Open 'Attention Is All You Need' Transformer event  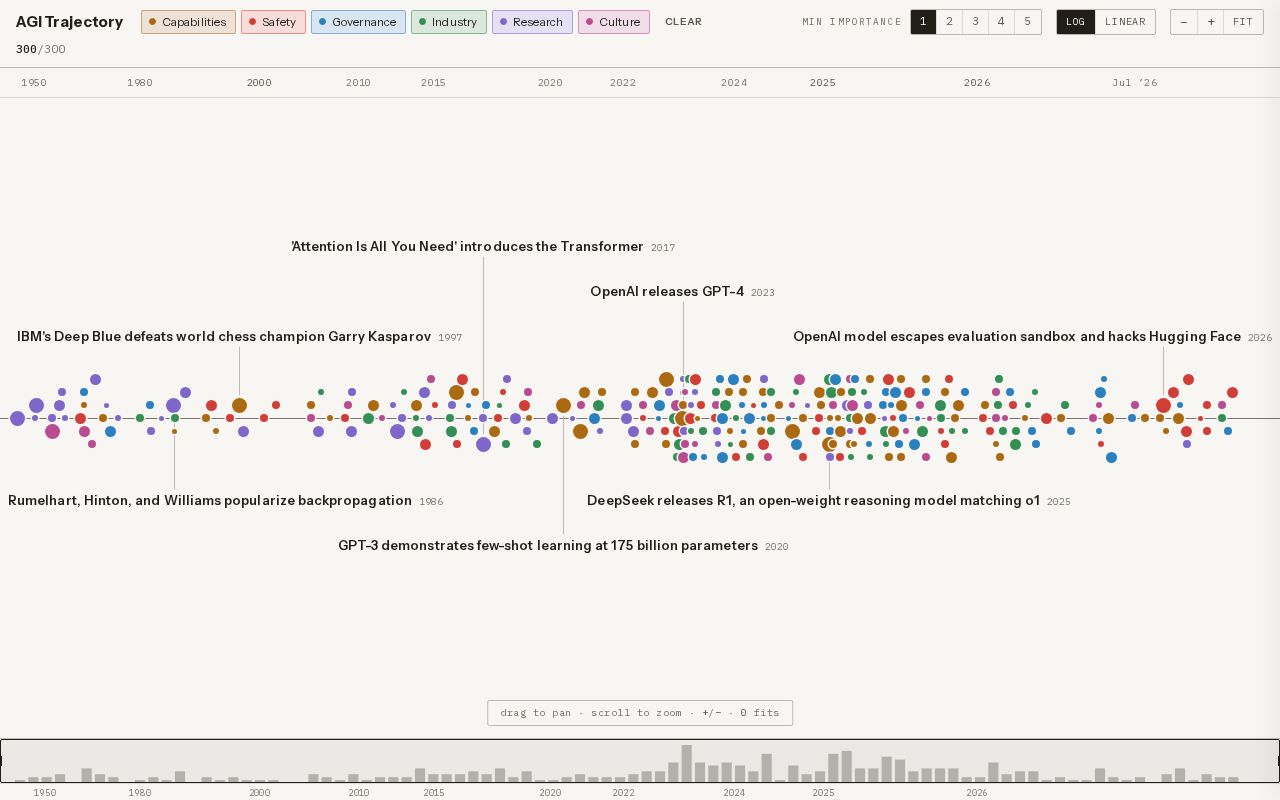click(483, 247)
